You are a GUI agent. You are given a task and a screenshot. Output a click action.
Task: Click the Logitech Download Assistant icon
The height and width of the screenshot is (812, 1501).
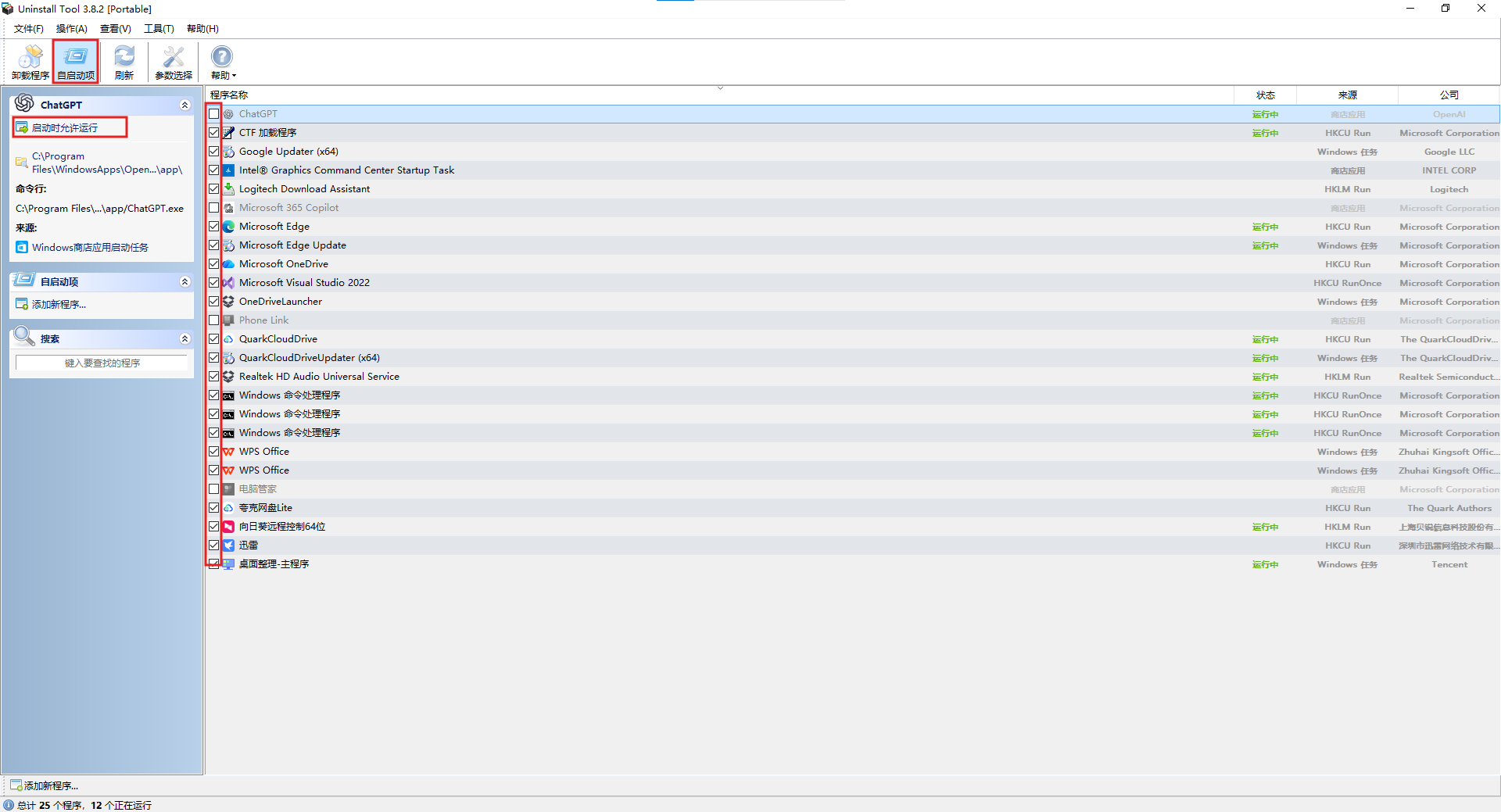[x=228, y=189]
